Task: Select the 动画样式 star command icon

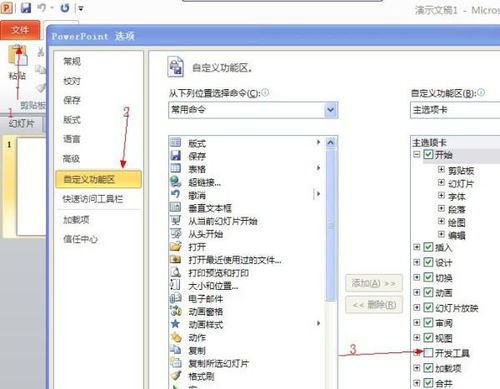Action: pos(175,324)
